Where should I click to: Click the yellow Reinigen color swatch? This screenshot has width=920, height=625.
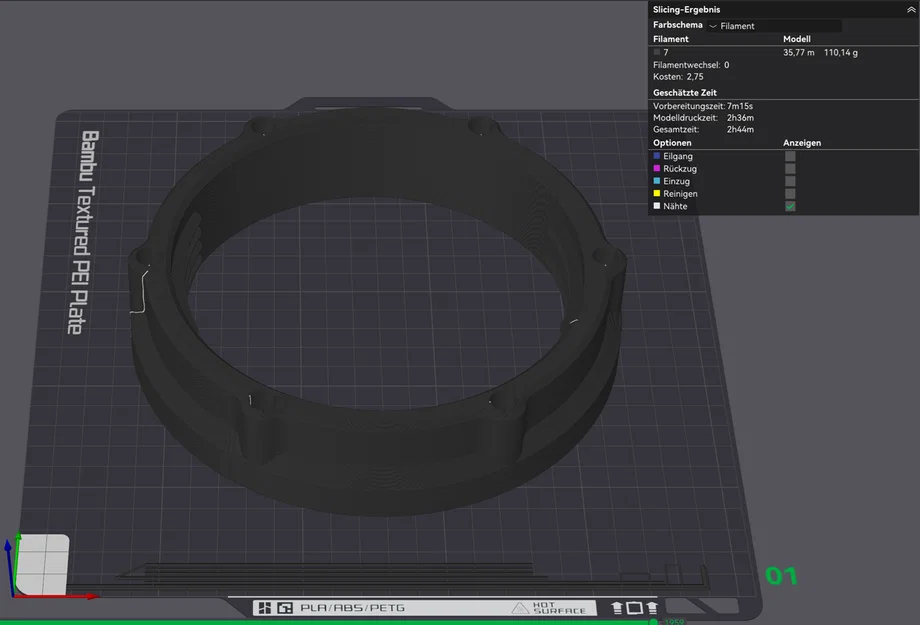657,193
